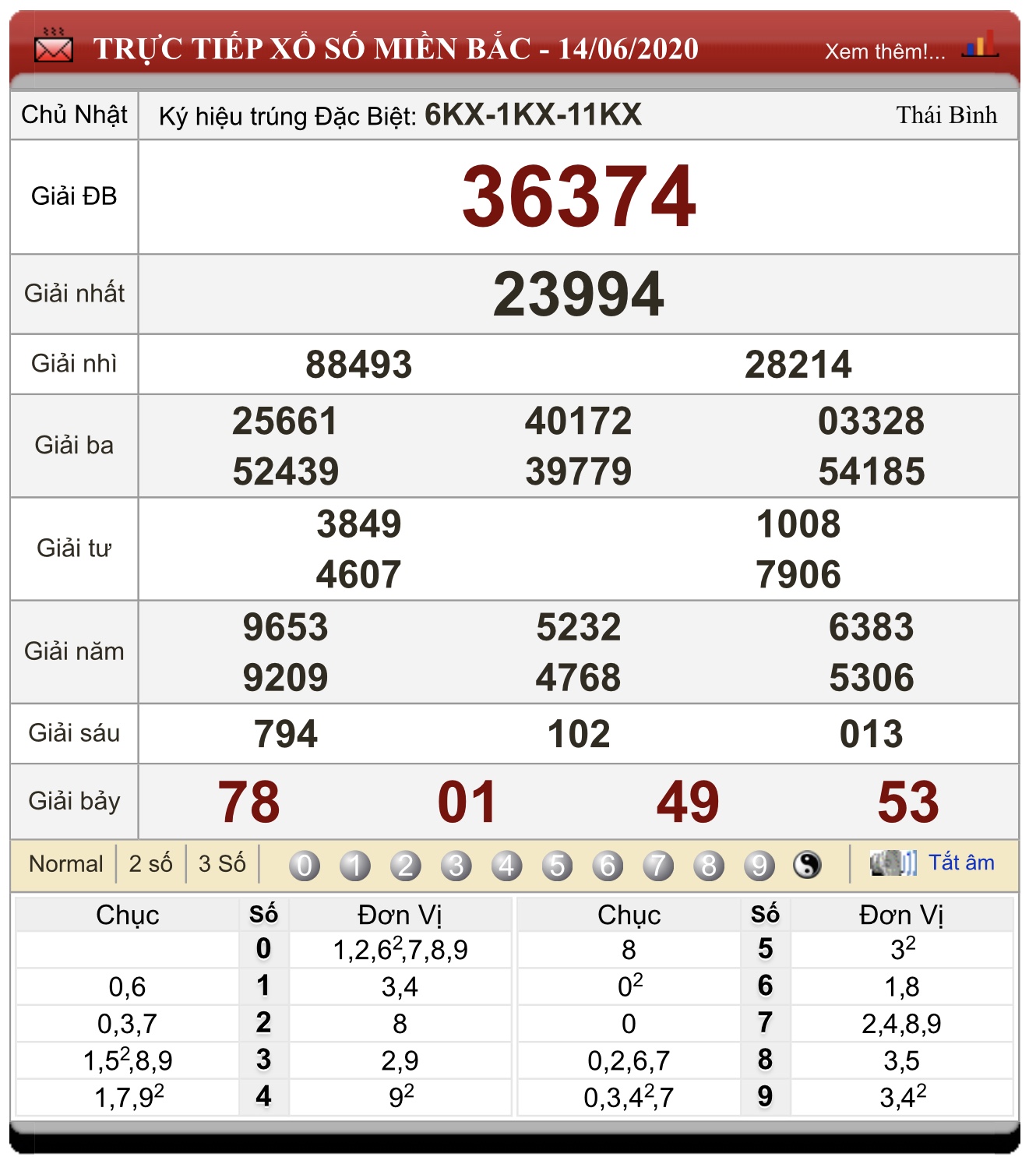This screenshot has width=1036, height=1157.
Task: Select the number 0 ball filter
Action: (x=305, y=866)
